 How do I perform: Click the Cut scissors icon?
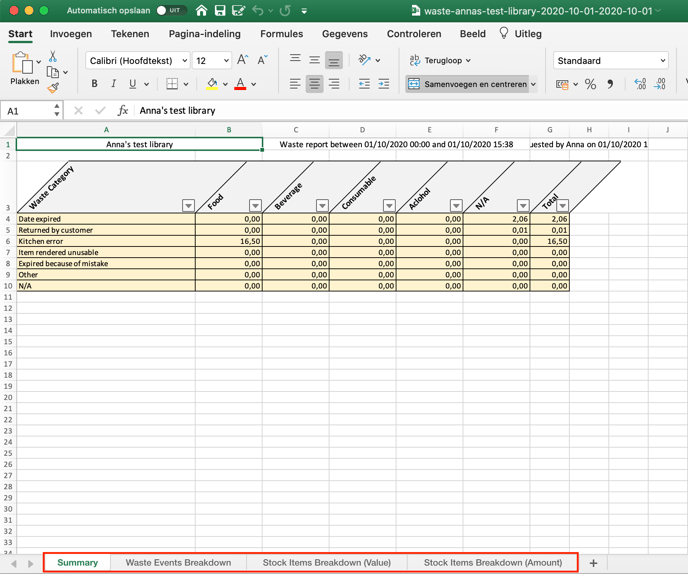tap(53, 57)
